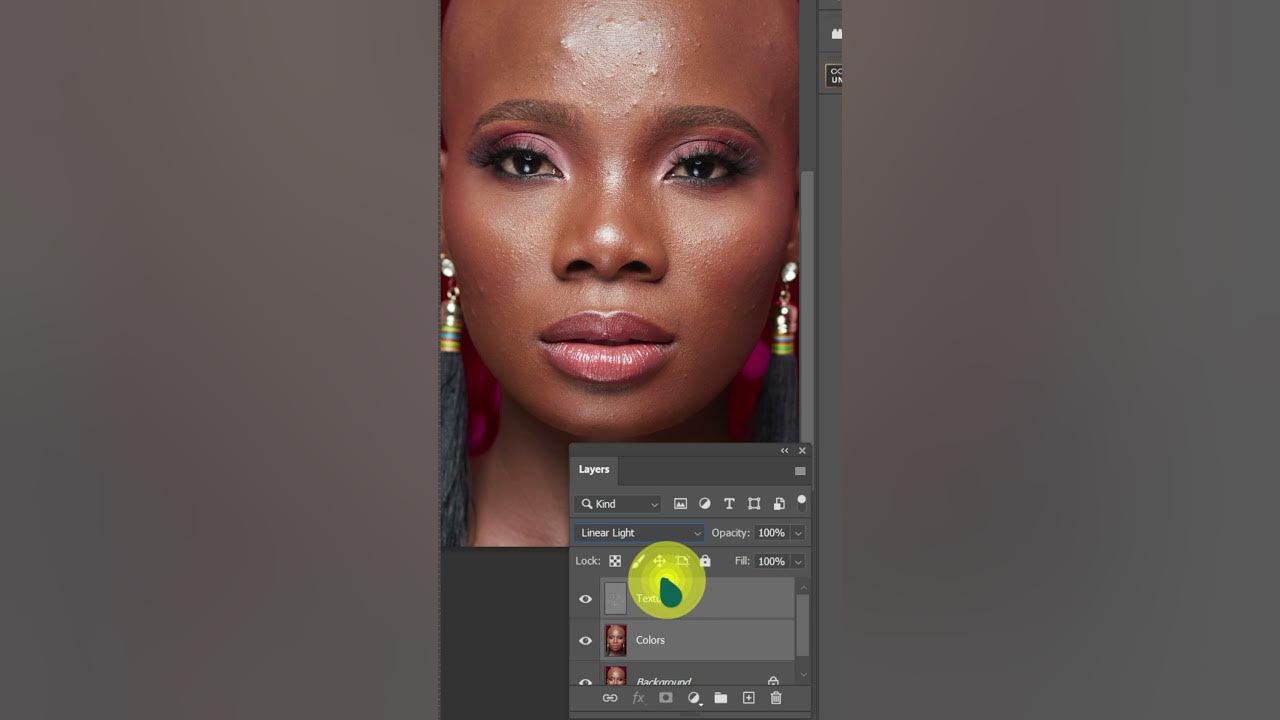The height and width of the screenshot is (720, 1280).
Task: Create new fill or adjustment layer icon
Action: point(693,698)
